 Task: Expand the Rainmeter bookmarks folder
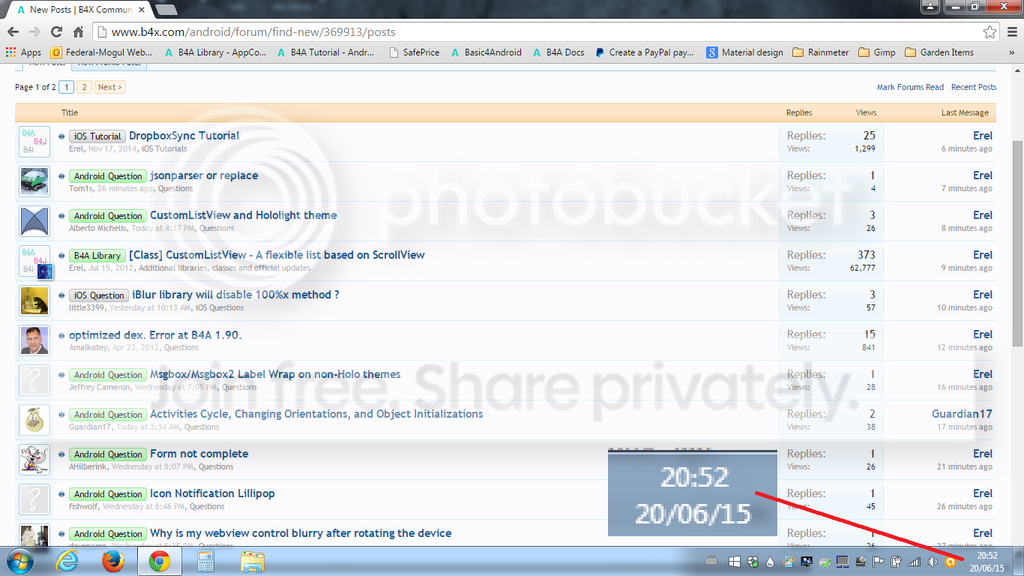821,52
